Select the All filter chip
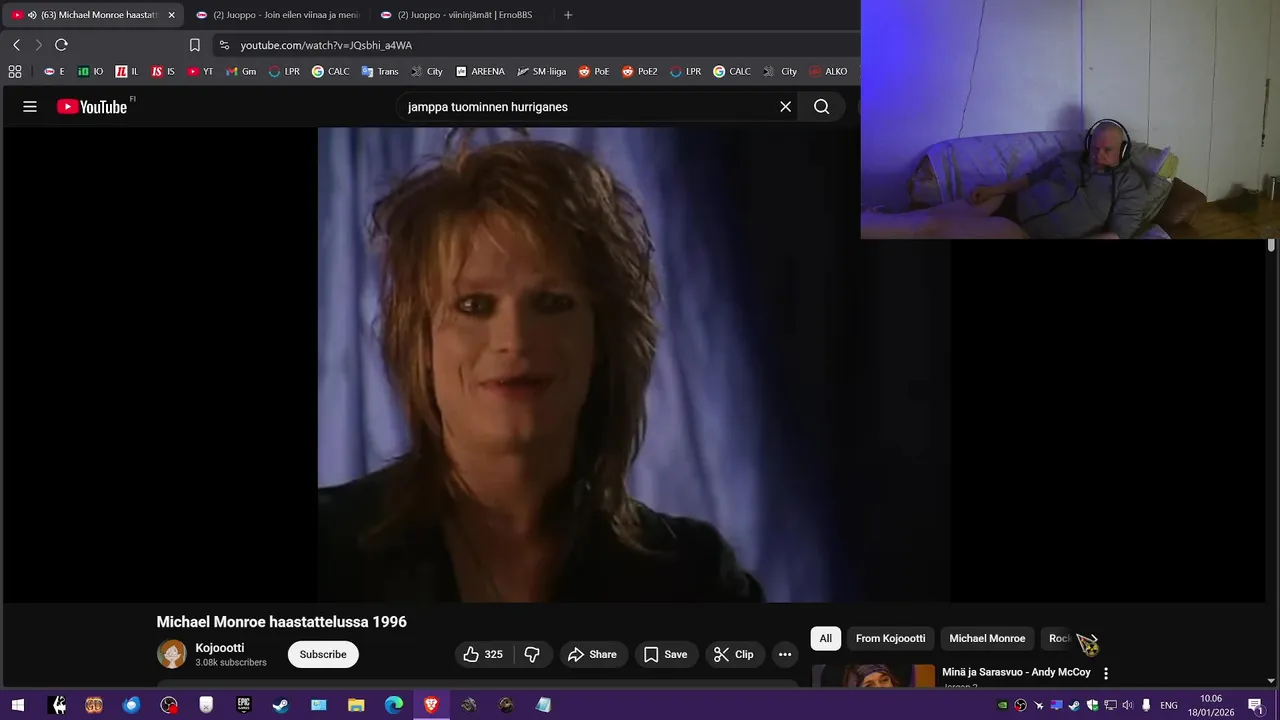Image resolution: width=1280 pixels, height=720 pixels. coord(825,638)
